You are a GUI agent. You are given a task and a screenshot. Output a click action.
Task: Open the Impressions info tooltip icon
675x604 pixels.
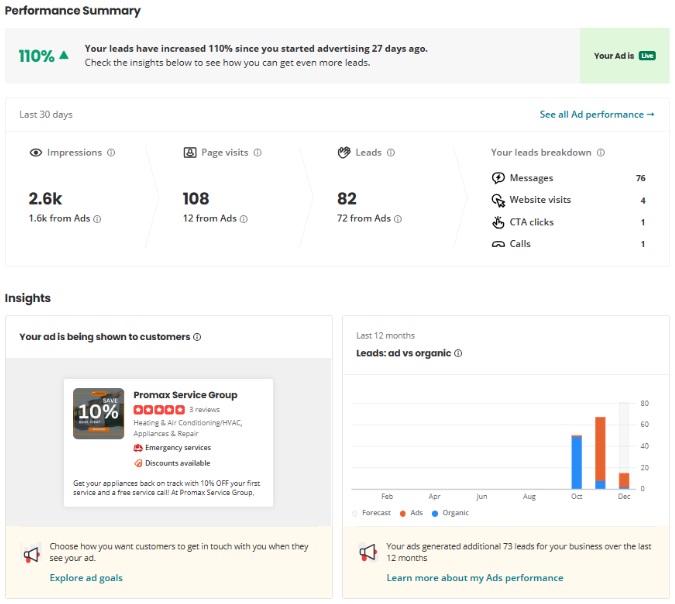[x=111, y=152]
